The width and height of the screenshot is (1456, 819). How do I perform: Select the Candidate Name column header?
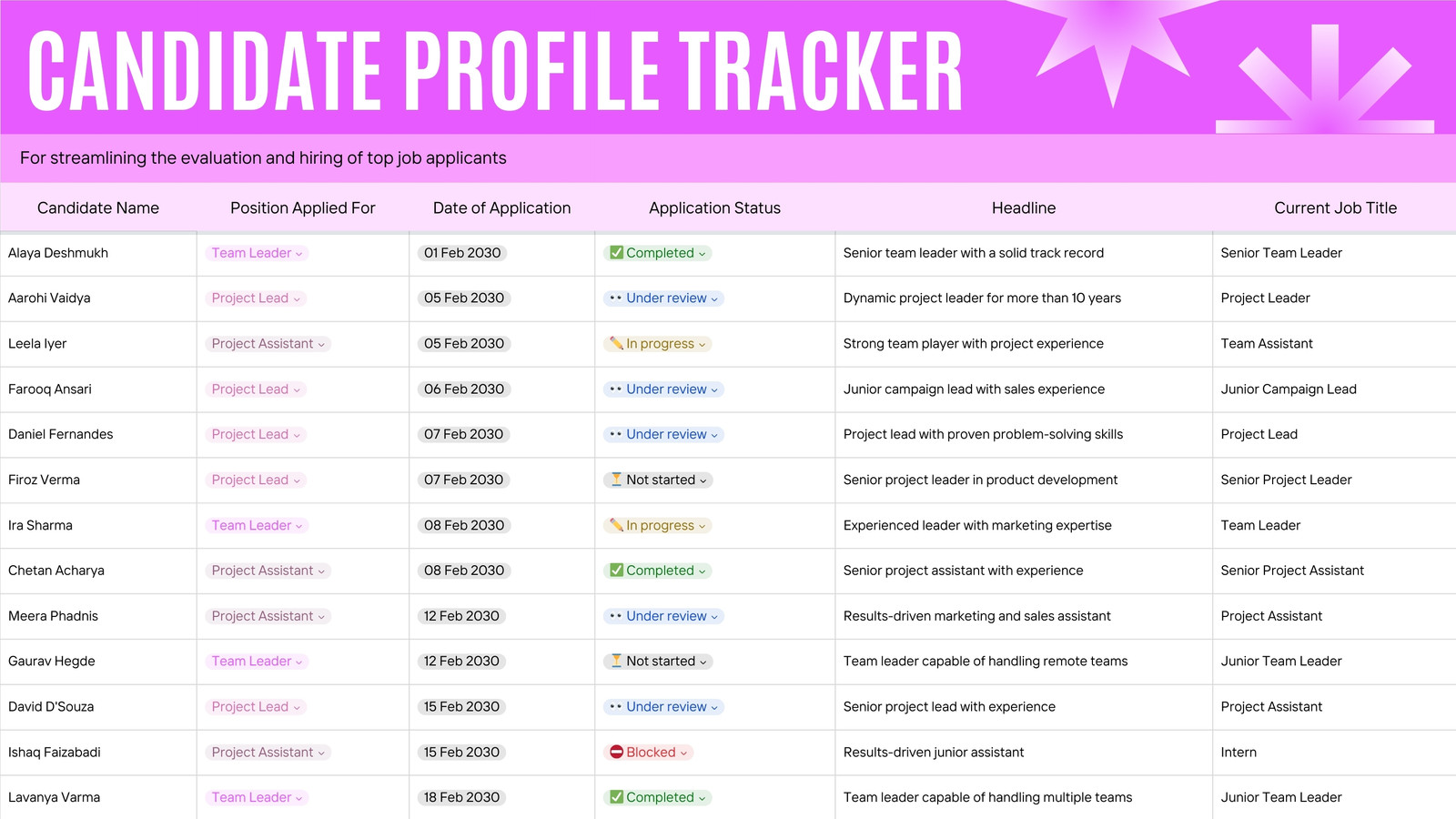click(98, 207)
